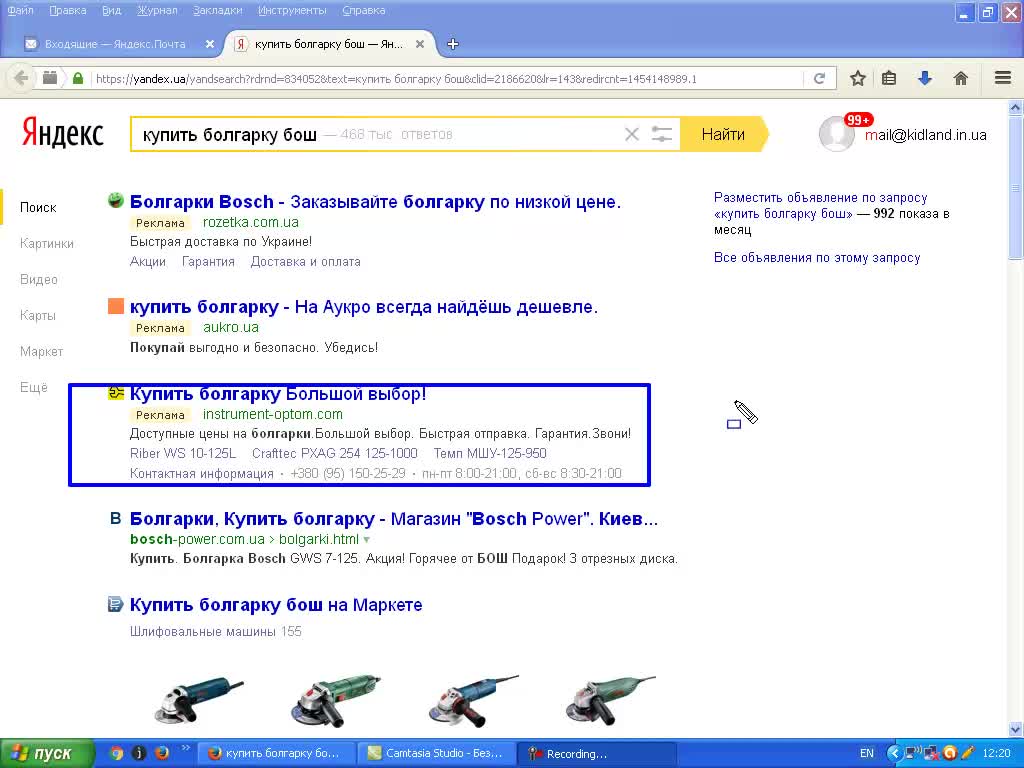This screenshot has height=768, width=1024.
Task: Click the Market icon beside Купить болгарку бош на Маркете
Action: (115, 604)
